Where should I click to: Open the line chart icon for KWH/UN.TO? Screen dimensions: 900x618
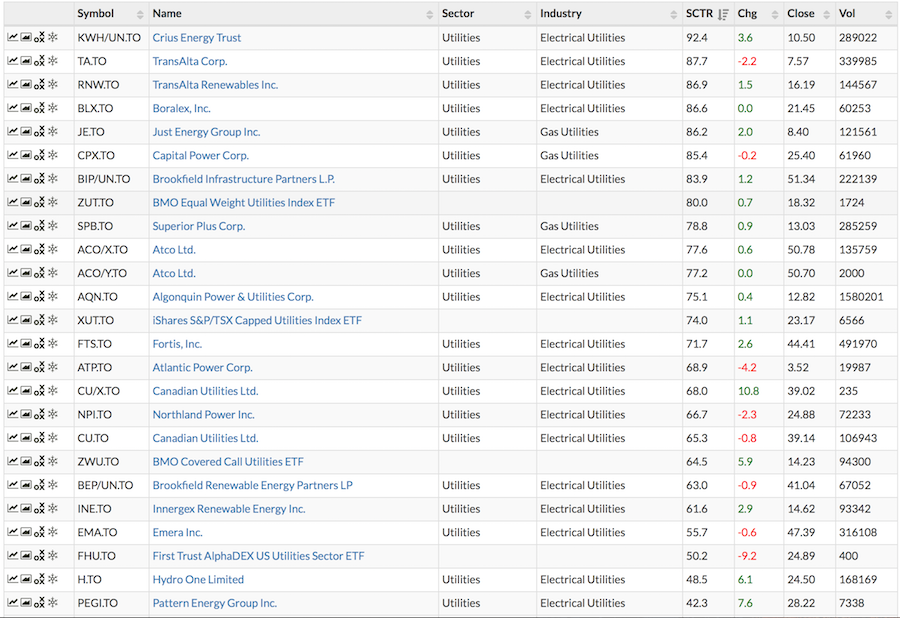[13, 37]
